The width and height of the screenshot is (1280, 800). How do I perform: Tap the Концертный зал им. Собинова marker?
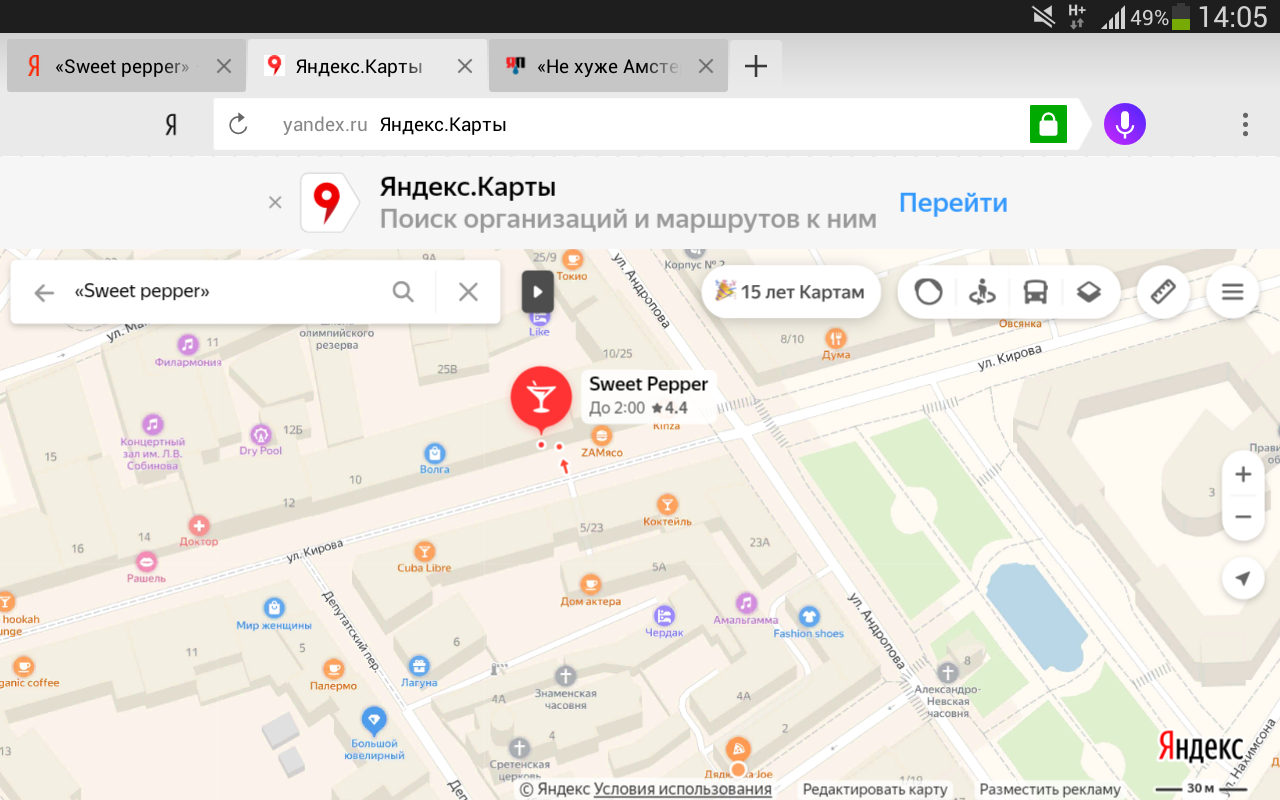point(152,424)
